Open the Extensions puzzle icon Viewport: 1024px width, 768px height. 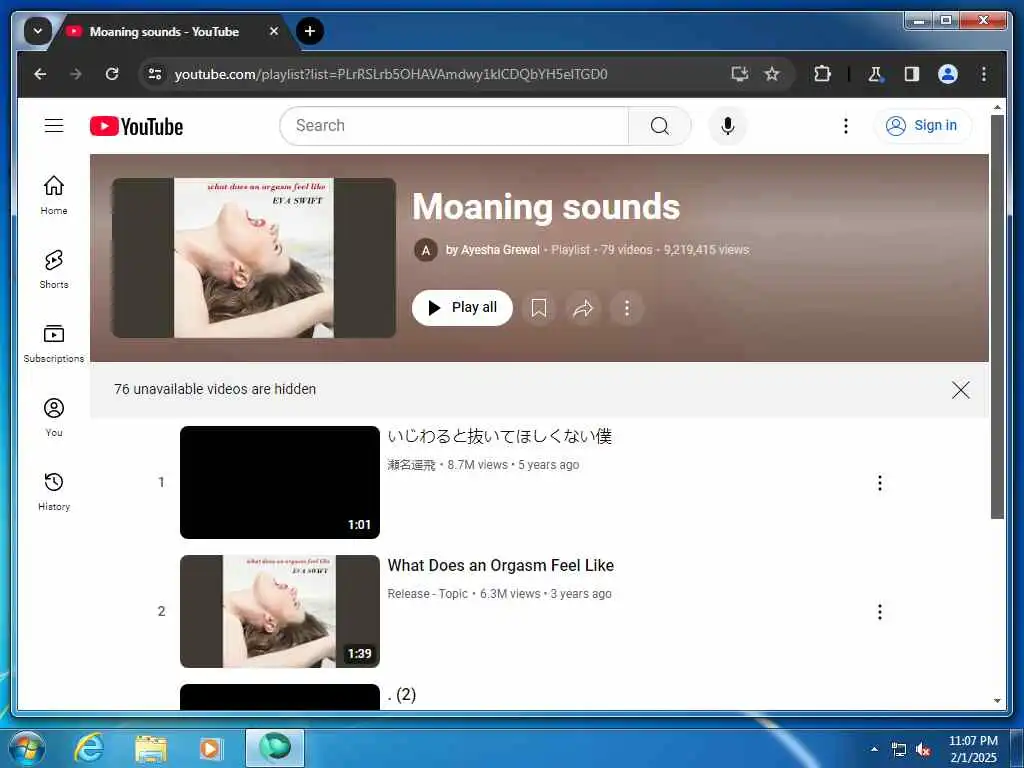[822, 74]
